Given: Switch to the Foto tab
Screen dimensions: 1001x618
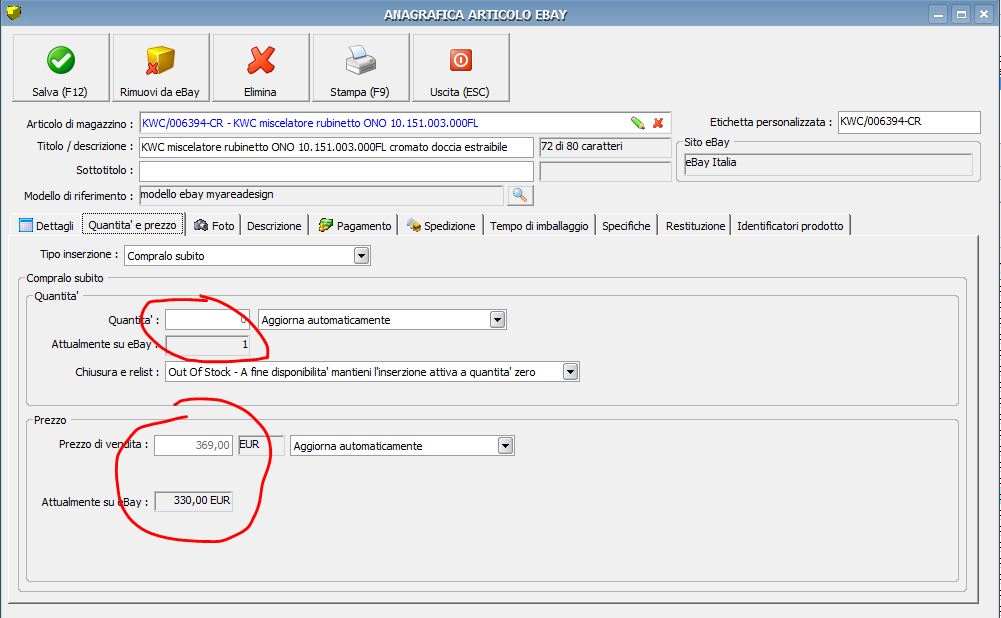Looking at the screenshot, I should tap(214, 225).
